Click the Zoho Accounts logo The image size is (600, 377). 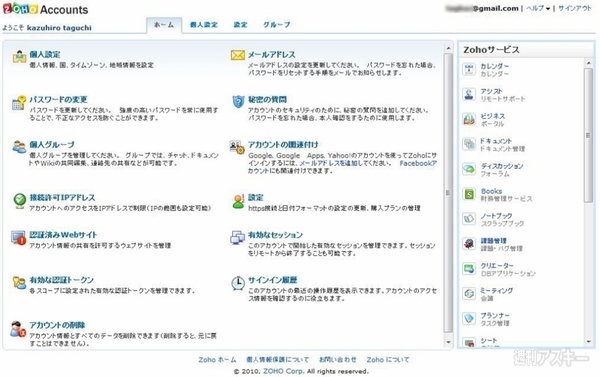coord(45,9)
